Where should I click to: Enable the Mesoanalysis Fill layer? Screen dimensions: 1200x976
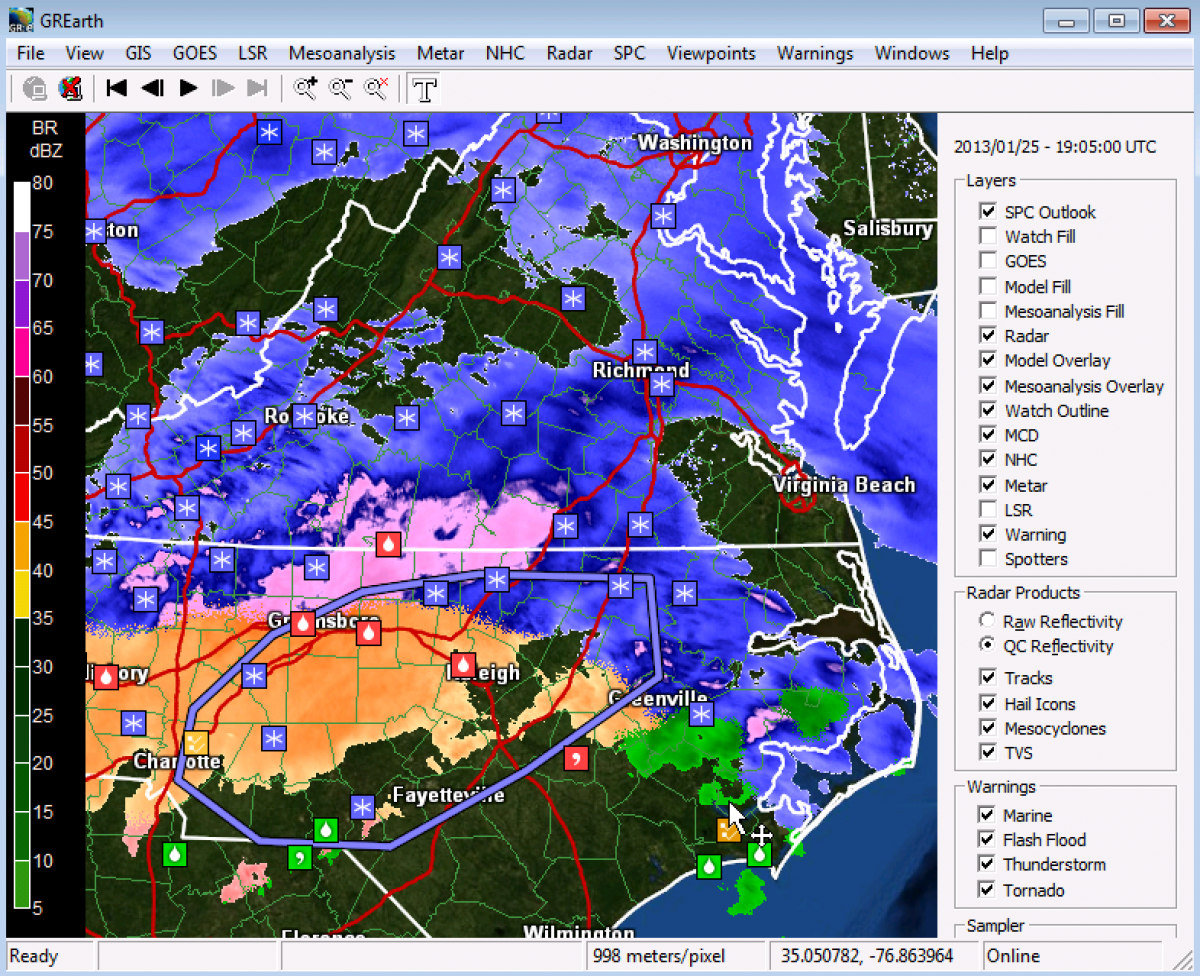(988, 311)
